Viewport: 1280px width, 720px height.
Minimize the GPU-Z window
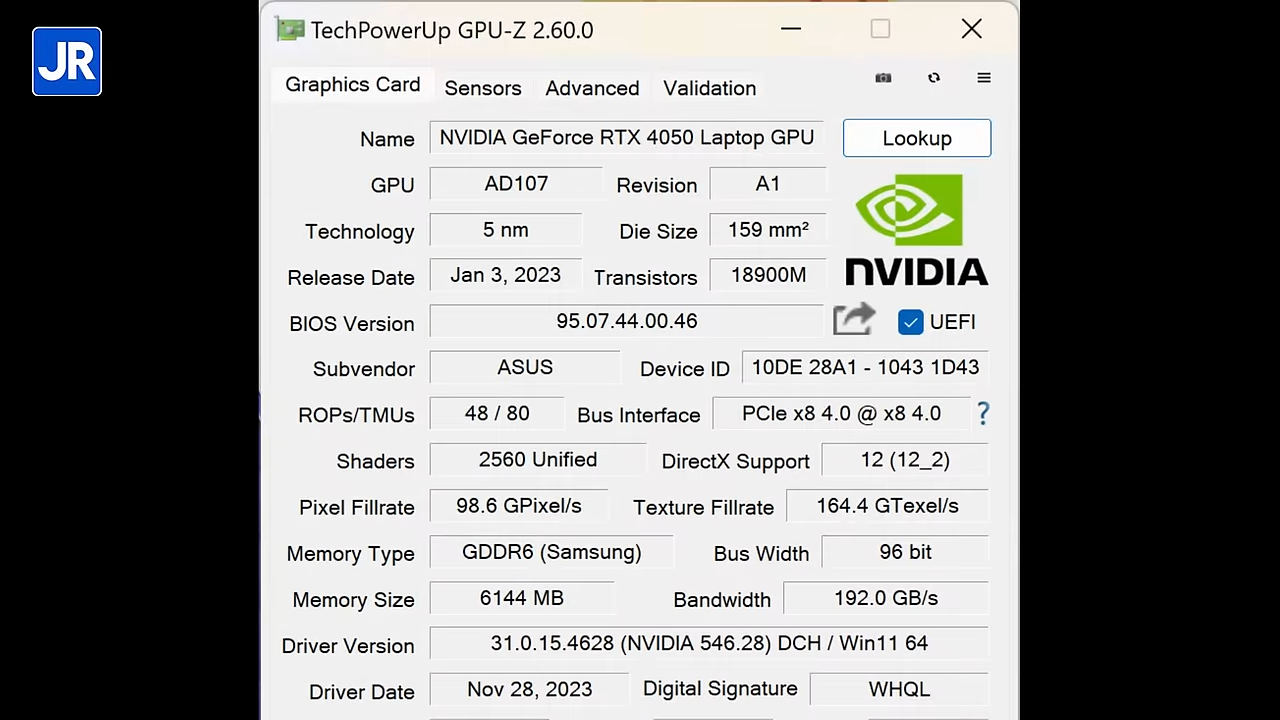coord(791,29)
